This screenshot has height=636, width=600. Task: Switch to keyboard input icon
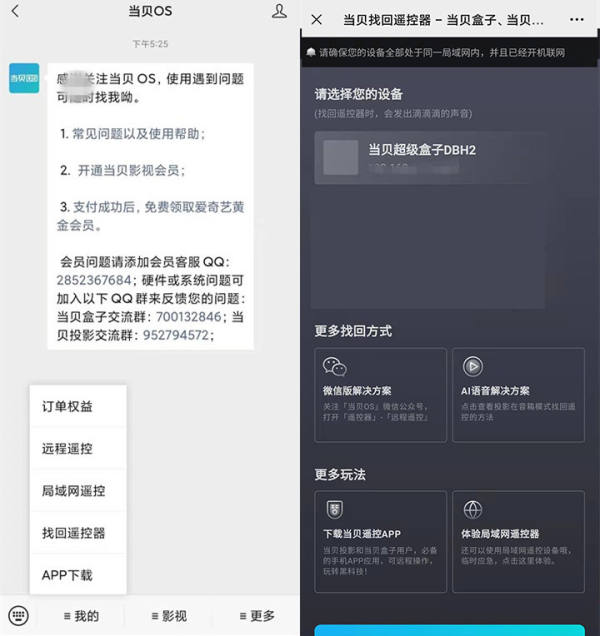pyautogui.click(x=18, y=616)
